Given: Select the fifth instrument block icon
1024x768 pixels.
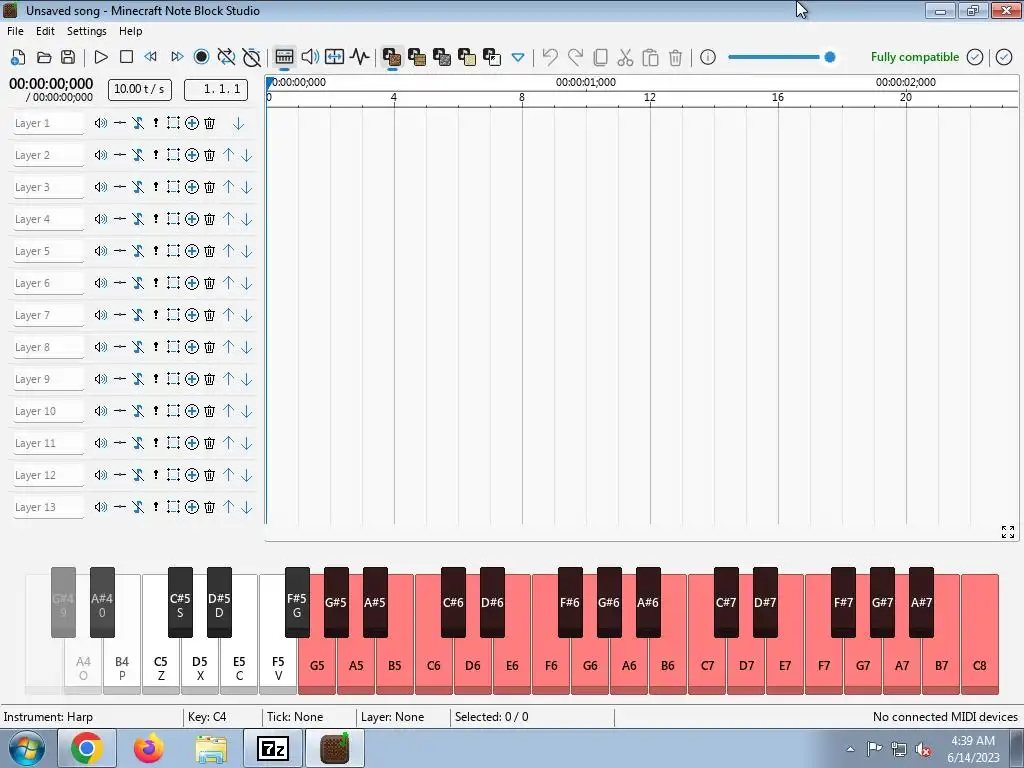Looking at the screenshot, I should (491, 57).
